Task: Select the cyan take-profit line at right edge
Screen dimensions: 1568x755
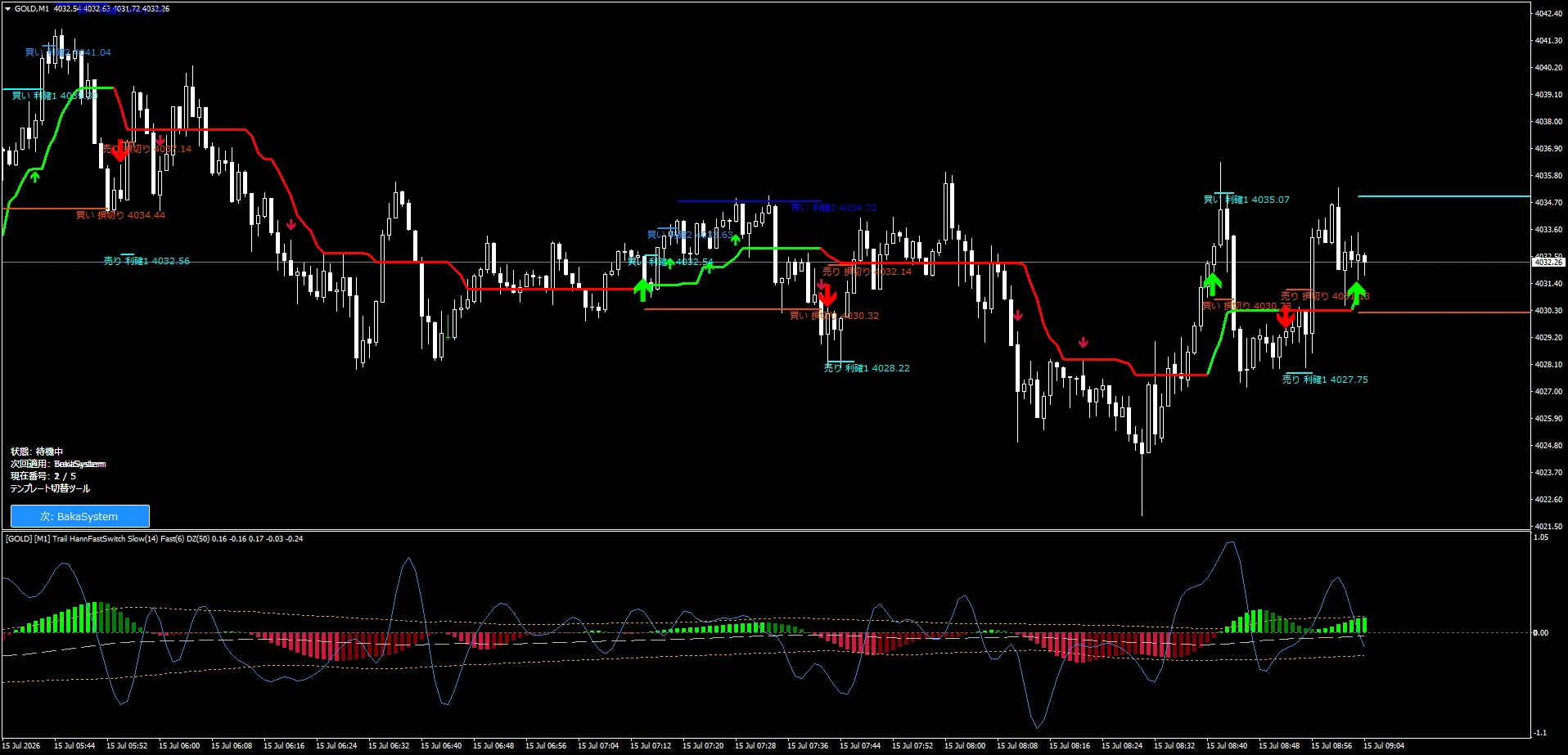Action: (1444, 196)
